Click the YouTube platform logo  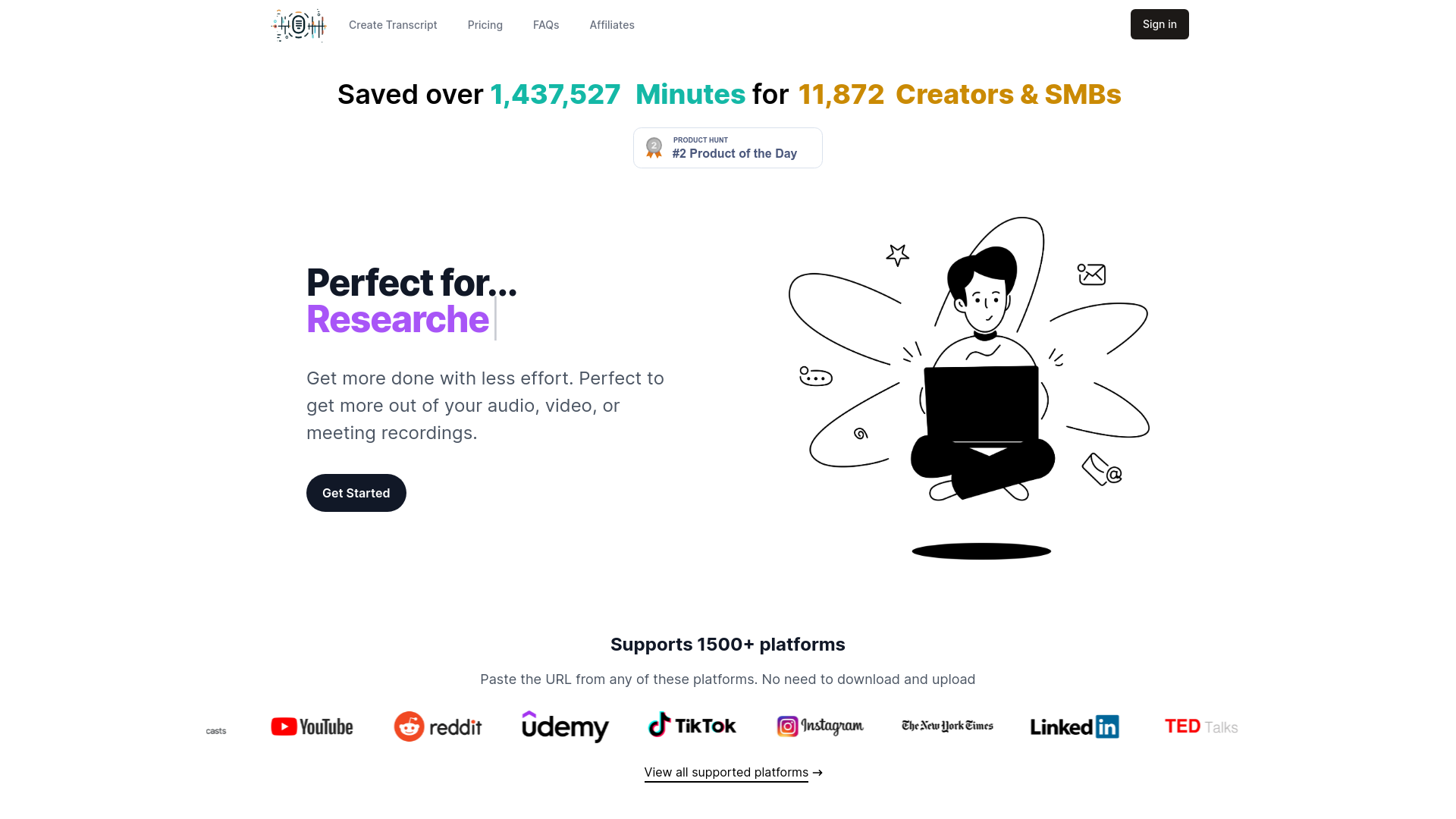pyautogui.click(x=312, y=726)
